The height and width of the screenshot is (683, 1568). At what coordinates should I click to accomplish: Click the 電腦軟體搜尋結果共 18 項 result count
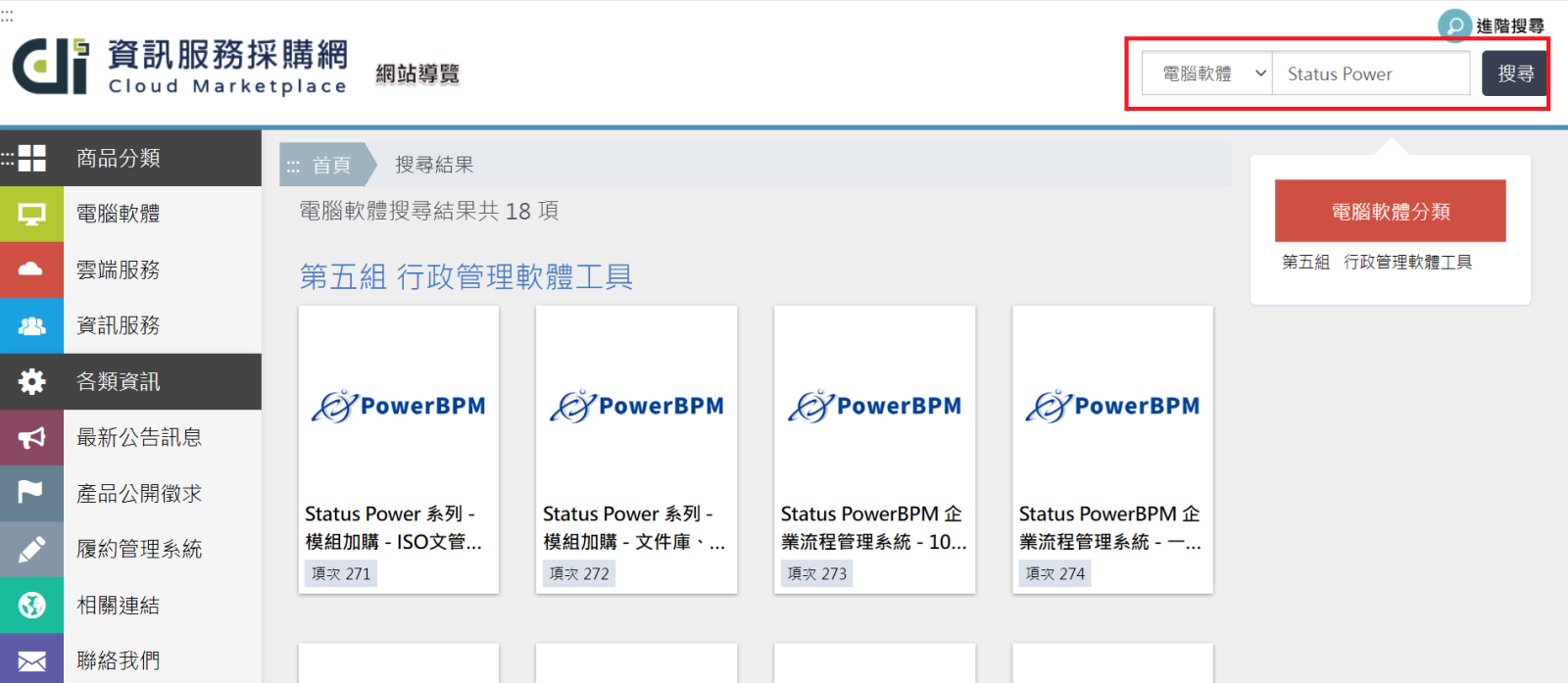[429, 211]
